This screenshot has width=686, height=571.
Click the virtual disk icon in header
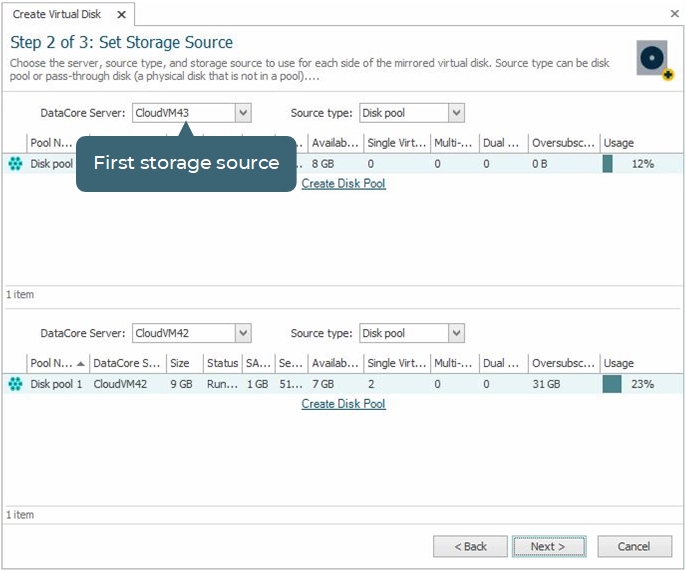653,60
